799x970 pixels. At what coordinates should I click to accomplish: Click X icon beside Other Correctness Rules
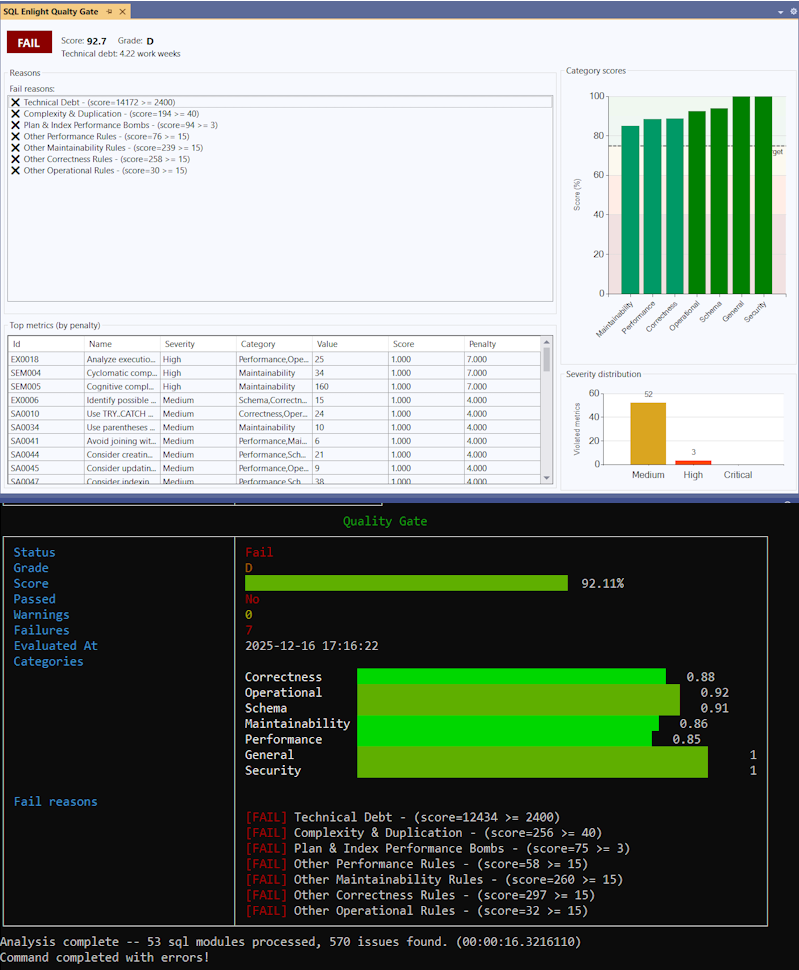(15, 159)
